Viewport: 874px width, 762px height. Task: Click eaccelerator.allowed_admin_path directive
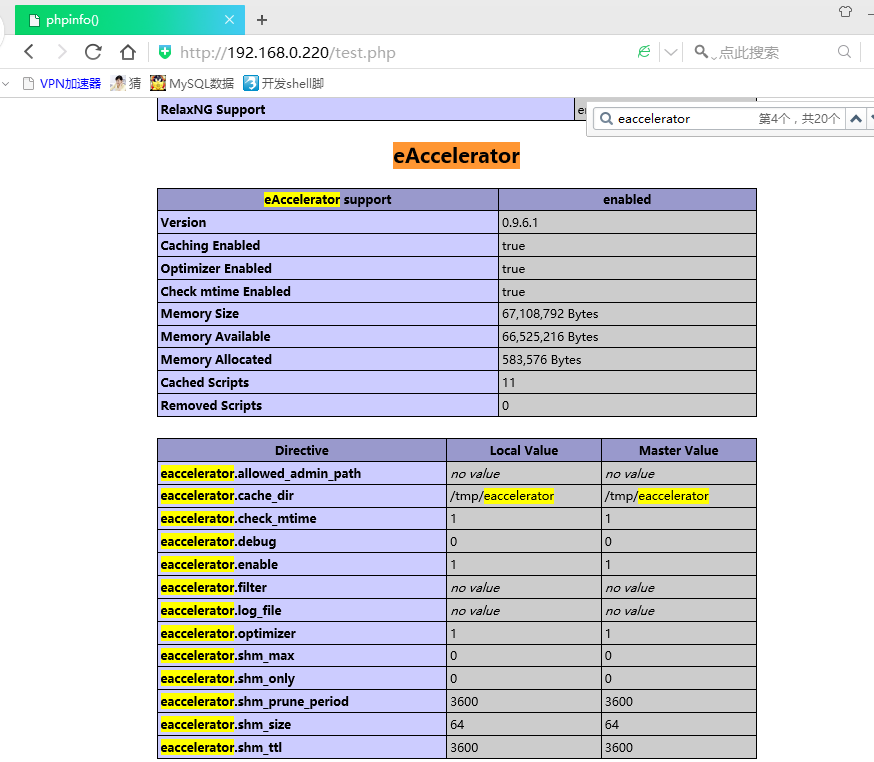pos(260,473)
